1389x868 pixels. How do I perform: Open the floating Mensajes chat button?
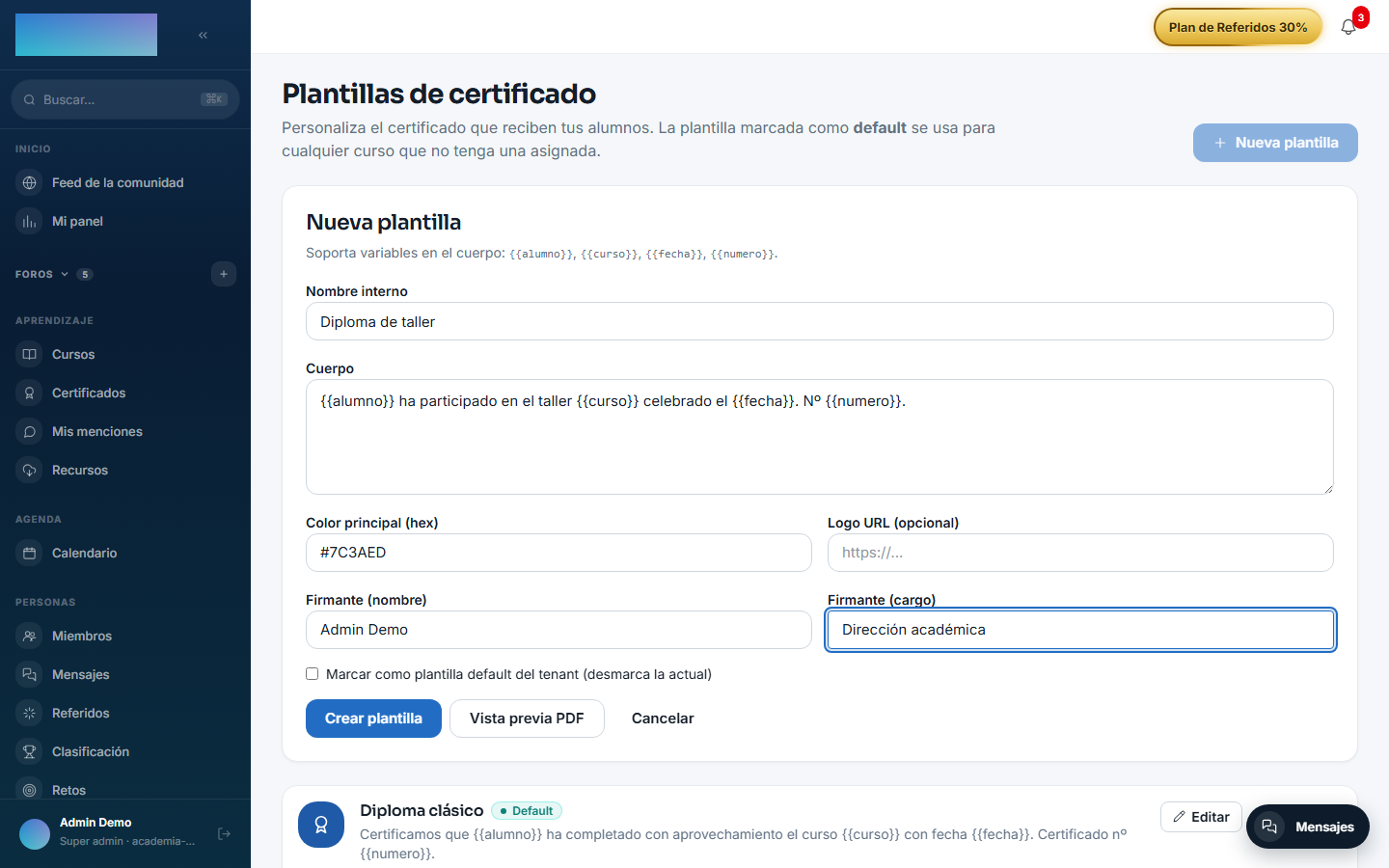1308,827
